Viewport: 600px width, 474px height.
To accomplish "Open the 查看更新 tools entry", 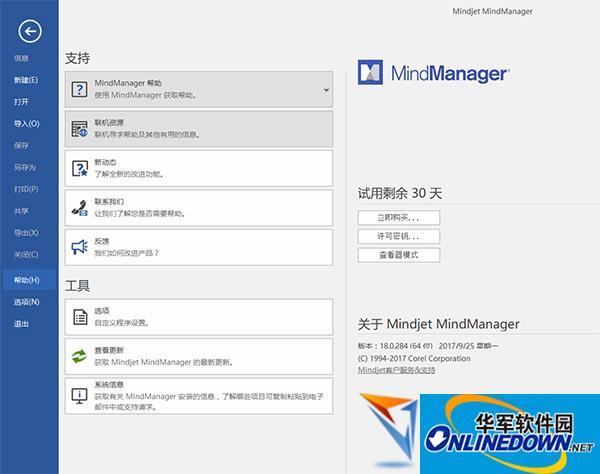I will pyautogui.click(x=199, y=357).
